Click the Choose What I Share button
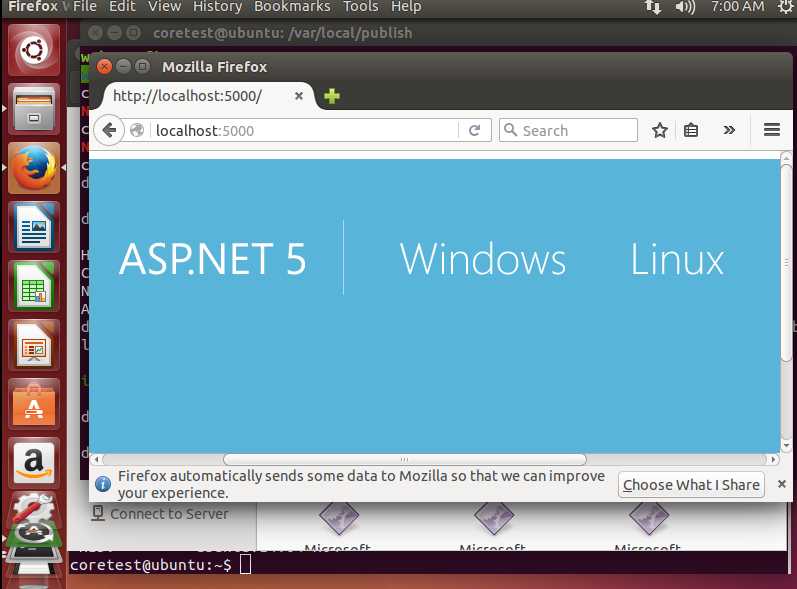The height and width of the screenshot is (589, 797). click(691, 485)
